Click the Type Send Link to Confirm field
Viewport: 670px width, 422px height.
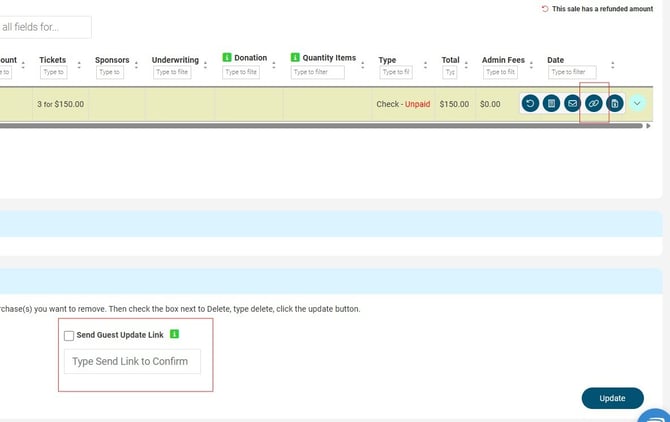coord(132,361)
